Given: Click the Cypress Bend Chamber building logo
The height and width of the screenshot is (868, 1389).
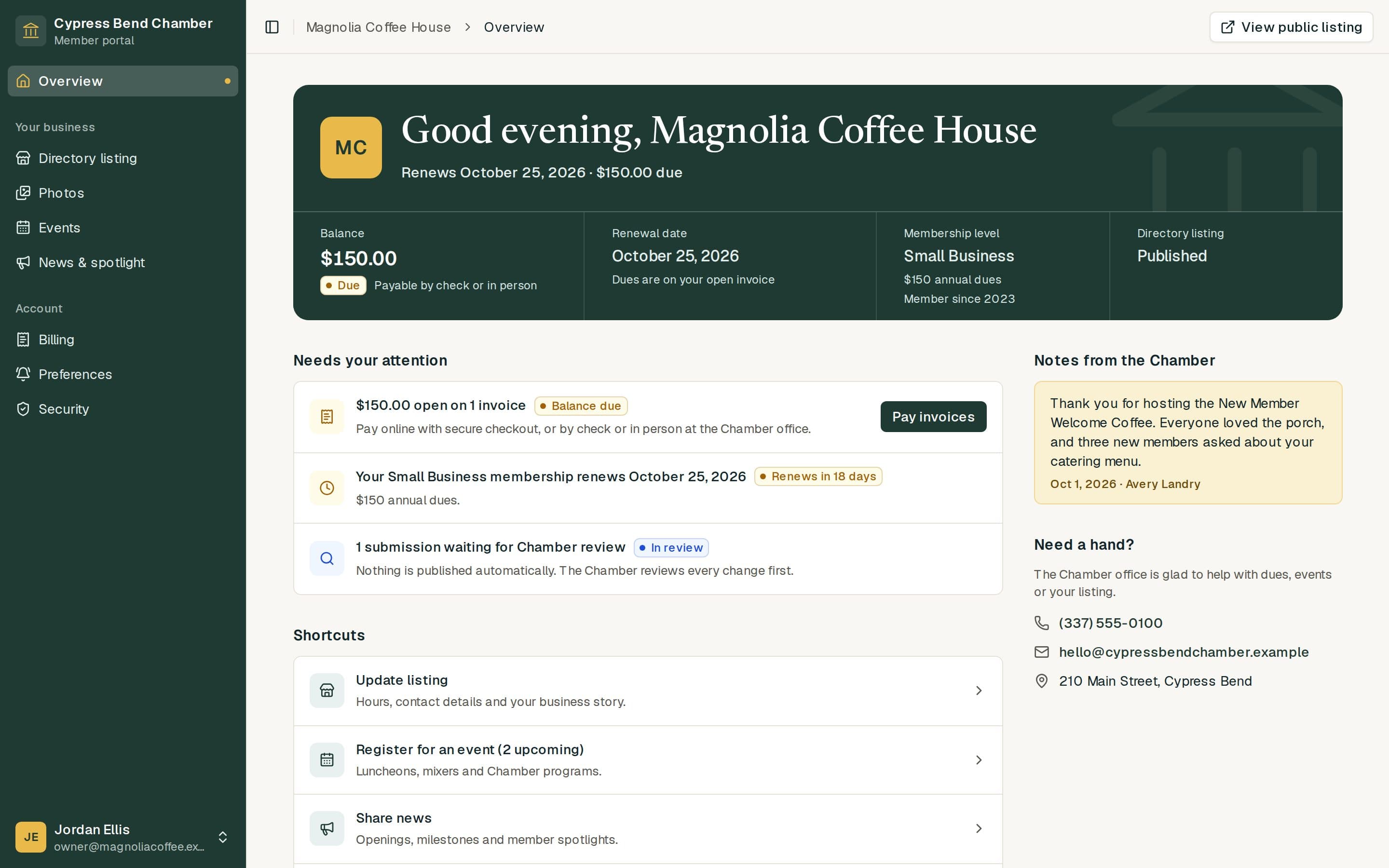Looking at the screenshot, I should pos(31,31).
